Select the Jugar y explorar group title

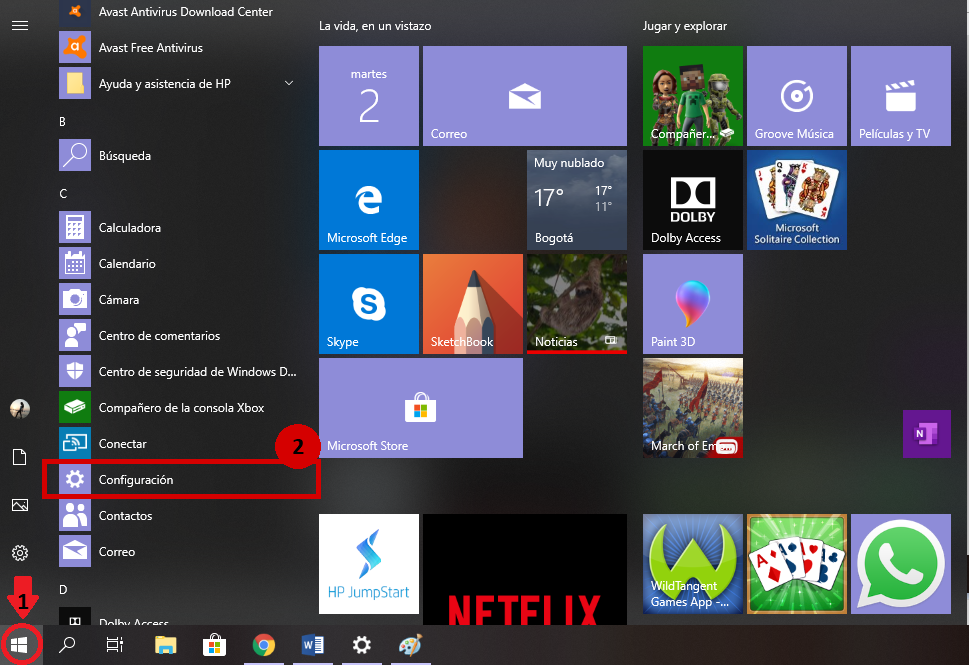tap(685, 26)
